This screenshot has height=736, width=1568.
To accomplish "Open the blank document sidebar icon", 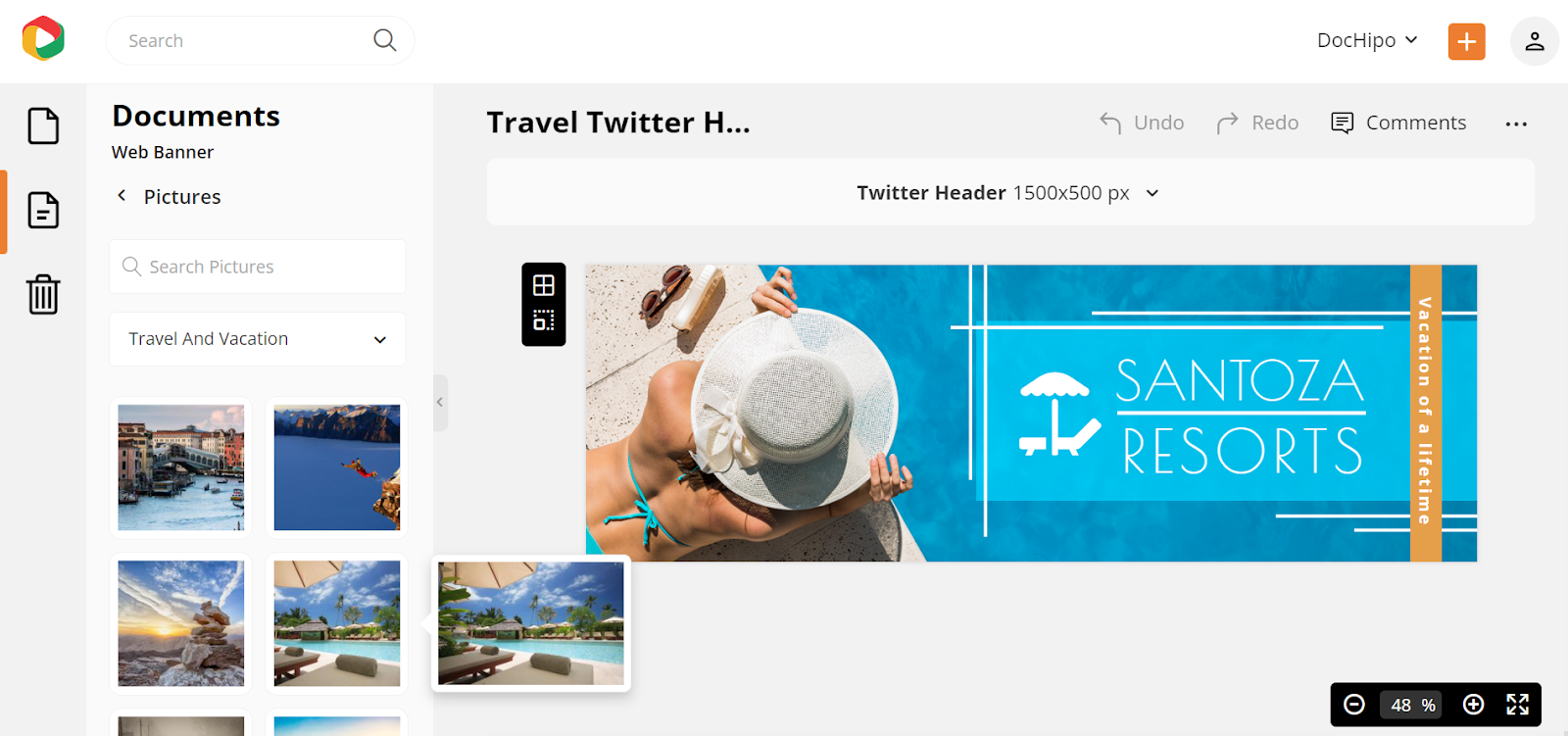I will tap(43, 125).
